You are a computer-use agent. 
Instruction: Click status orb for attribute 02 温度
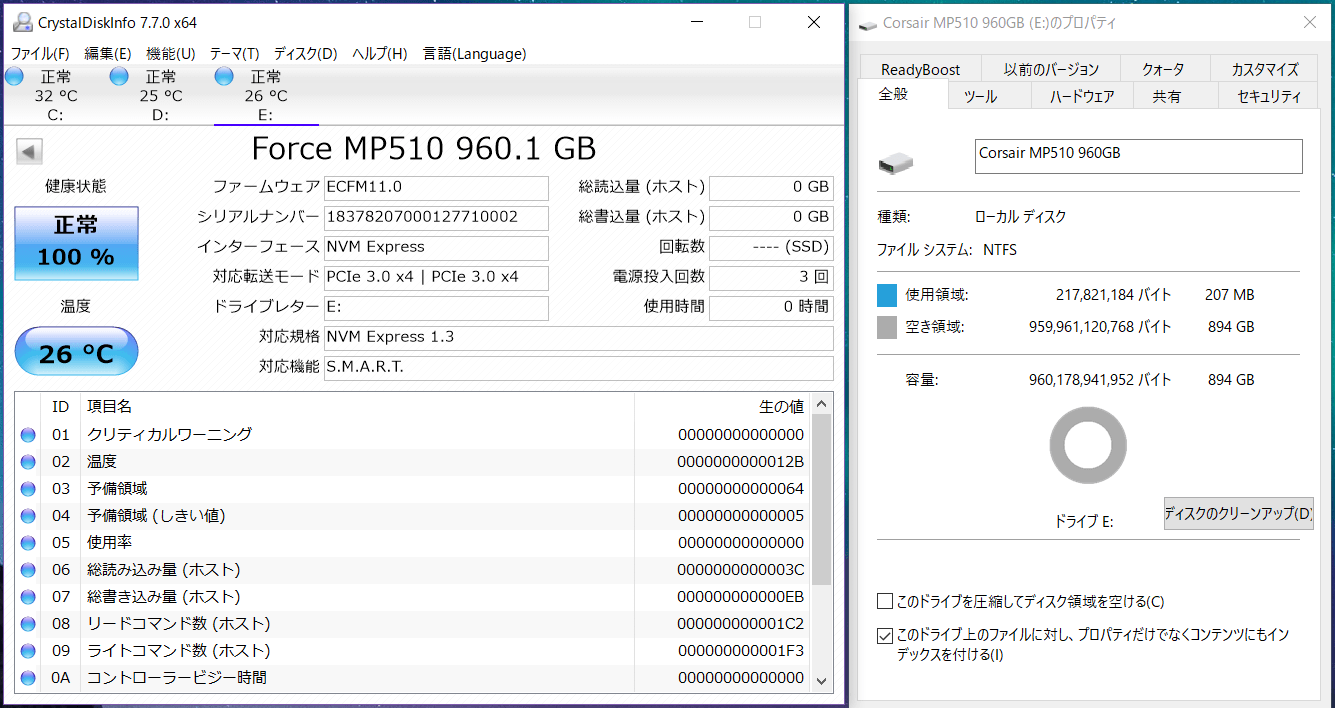(x=28, y=462)
